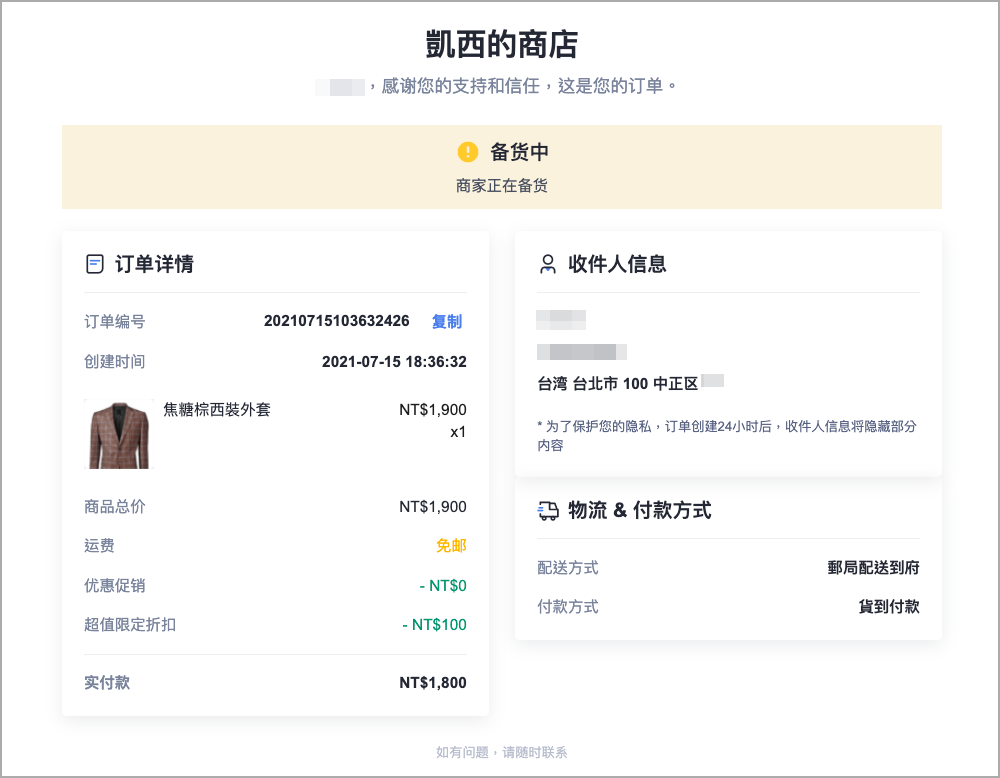Copy the order number via 复制 link
The height and width of the screenshot is (778, 1000).
pyautogui.click(x=446, y=321)
